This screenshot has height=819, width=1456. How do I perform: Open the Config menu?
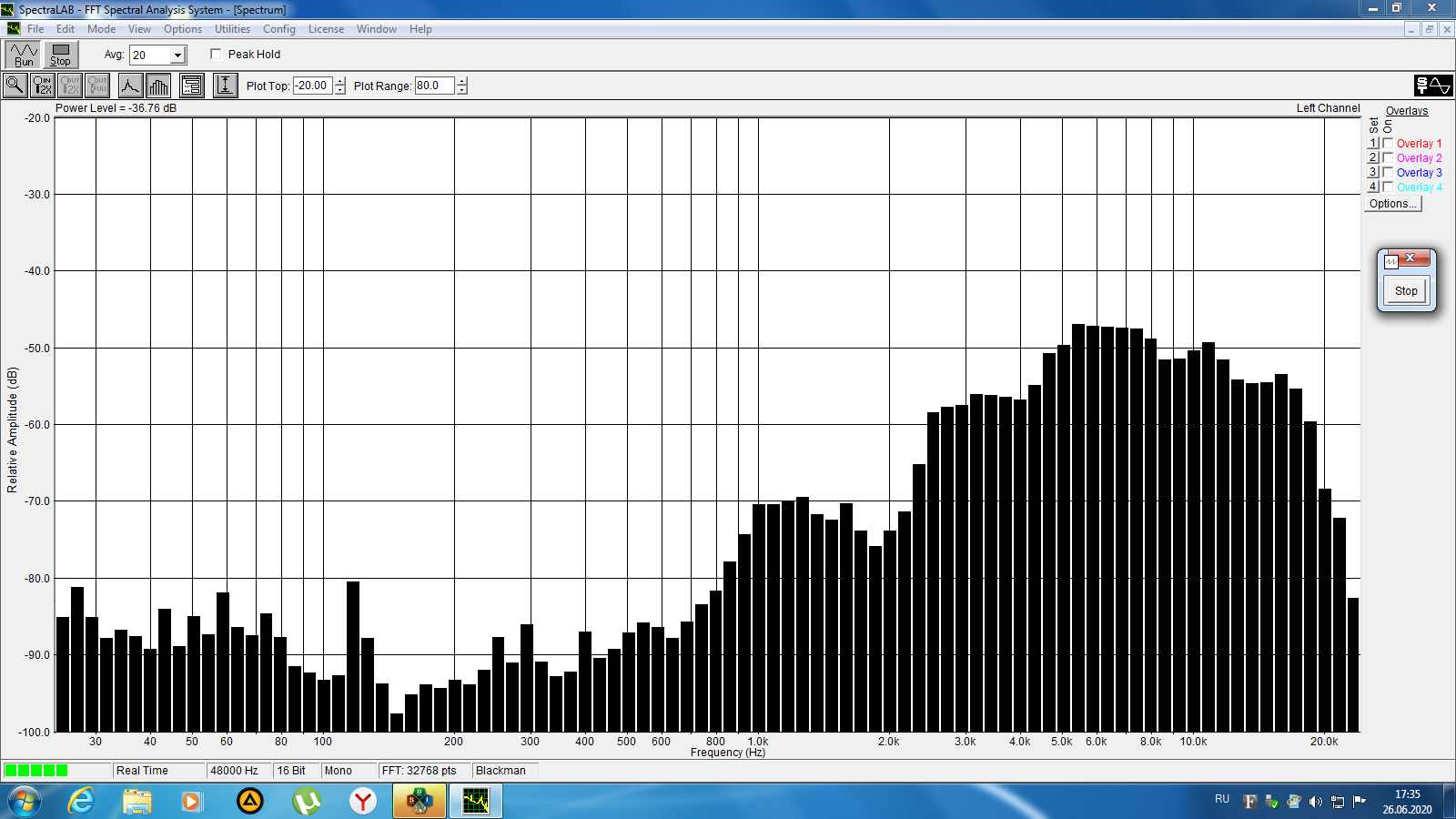coord(279,29)
